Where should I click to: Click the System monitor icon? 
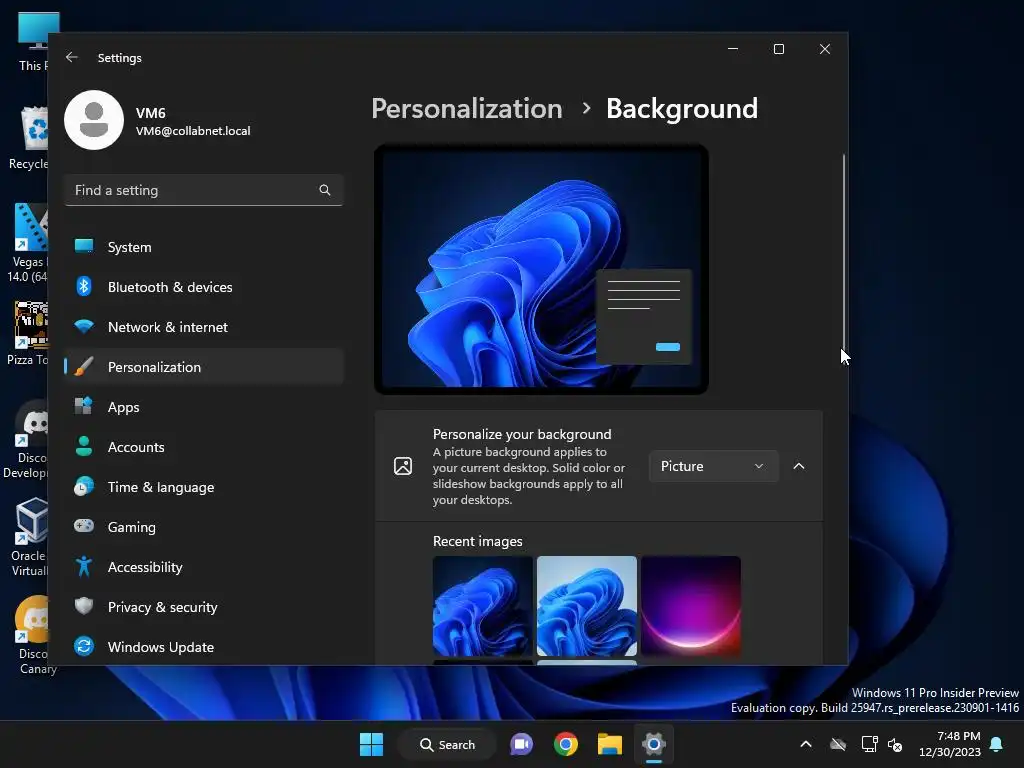tap(84, 246)
